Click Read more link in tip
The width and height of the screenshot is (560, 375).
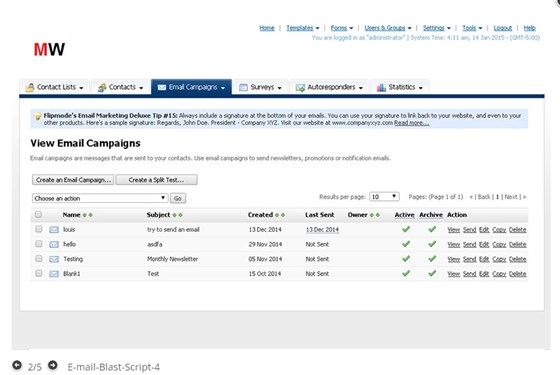[x=411, y=123]
